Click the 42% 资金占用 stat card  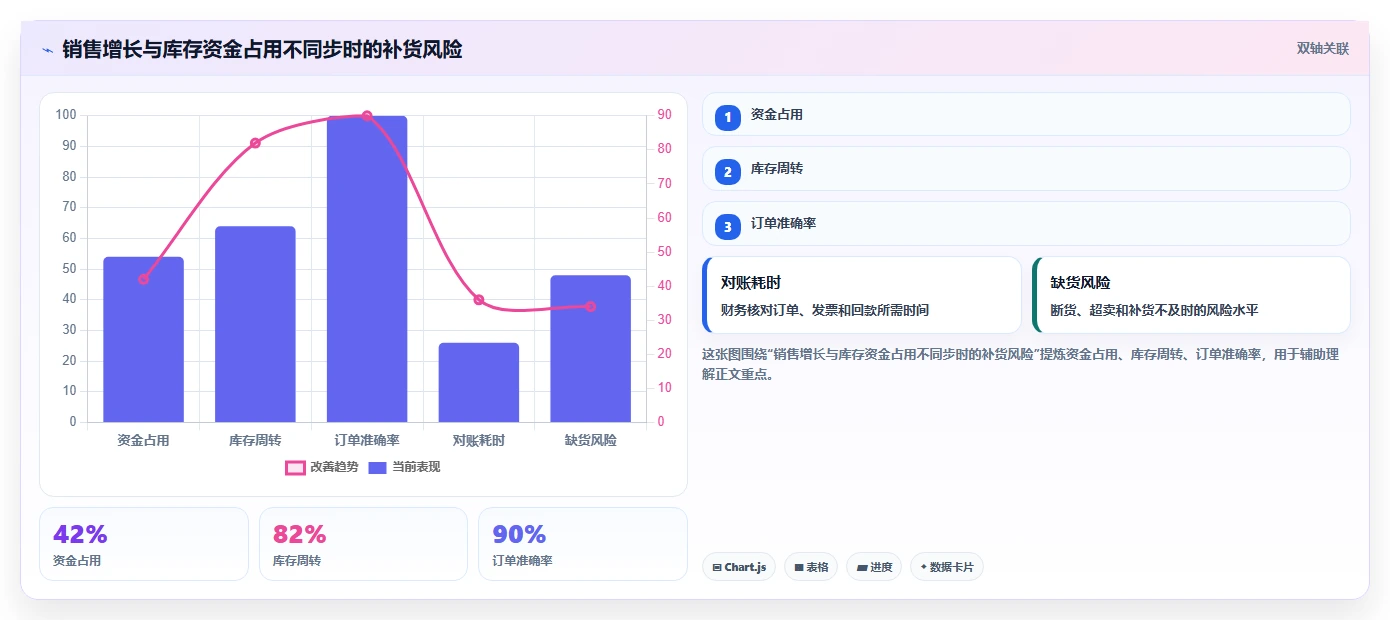144,544
